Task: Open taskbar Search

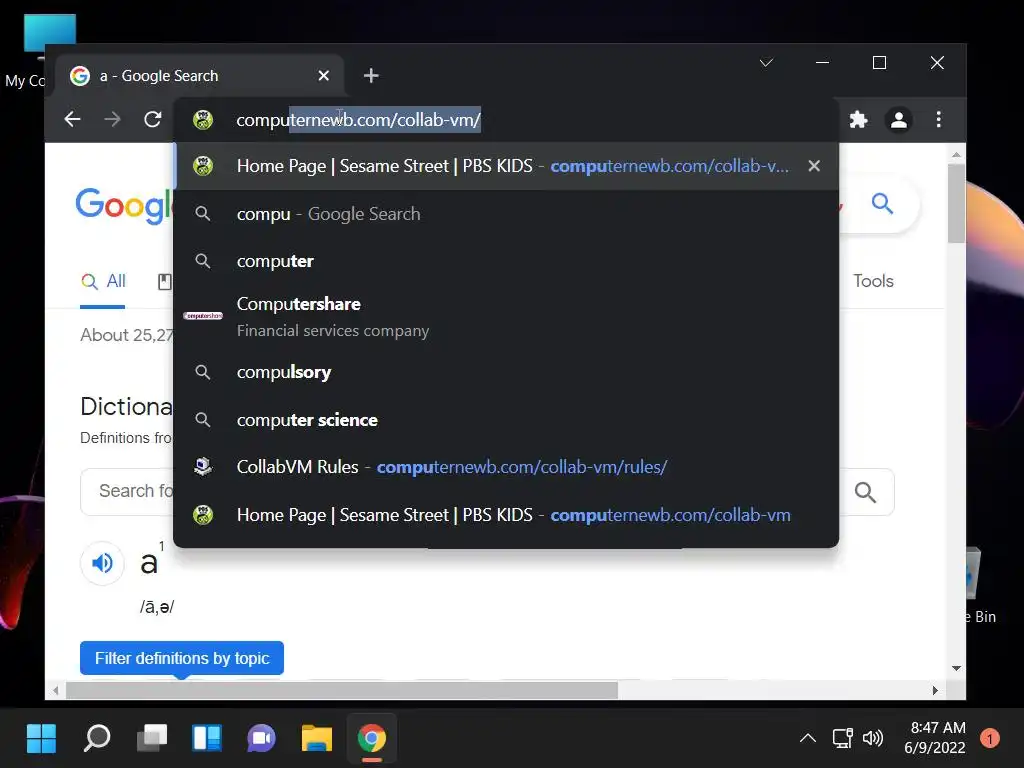Action: (97, 738)
